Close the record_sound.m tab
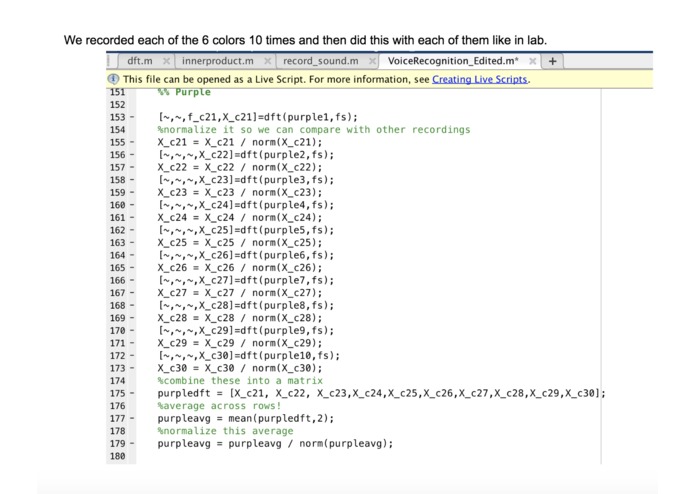The width and height of the screenshot is (695, 494). pos(372,61)
